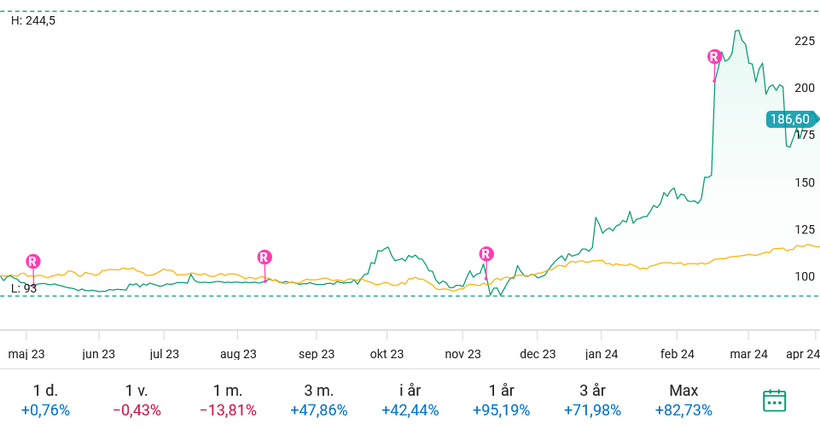This screenshot has height=428, width=820.
Task: Click the H: 244,5 high label
Action: pyautogui.click(x=33, y=21)
